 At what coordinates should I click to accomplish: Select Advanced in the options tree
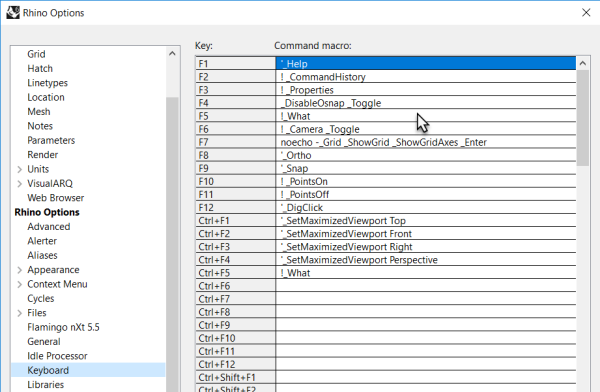[49, 227]
